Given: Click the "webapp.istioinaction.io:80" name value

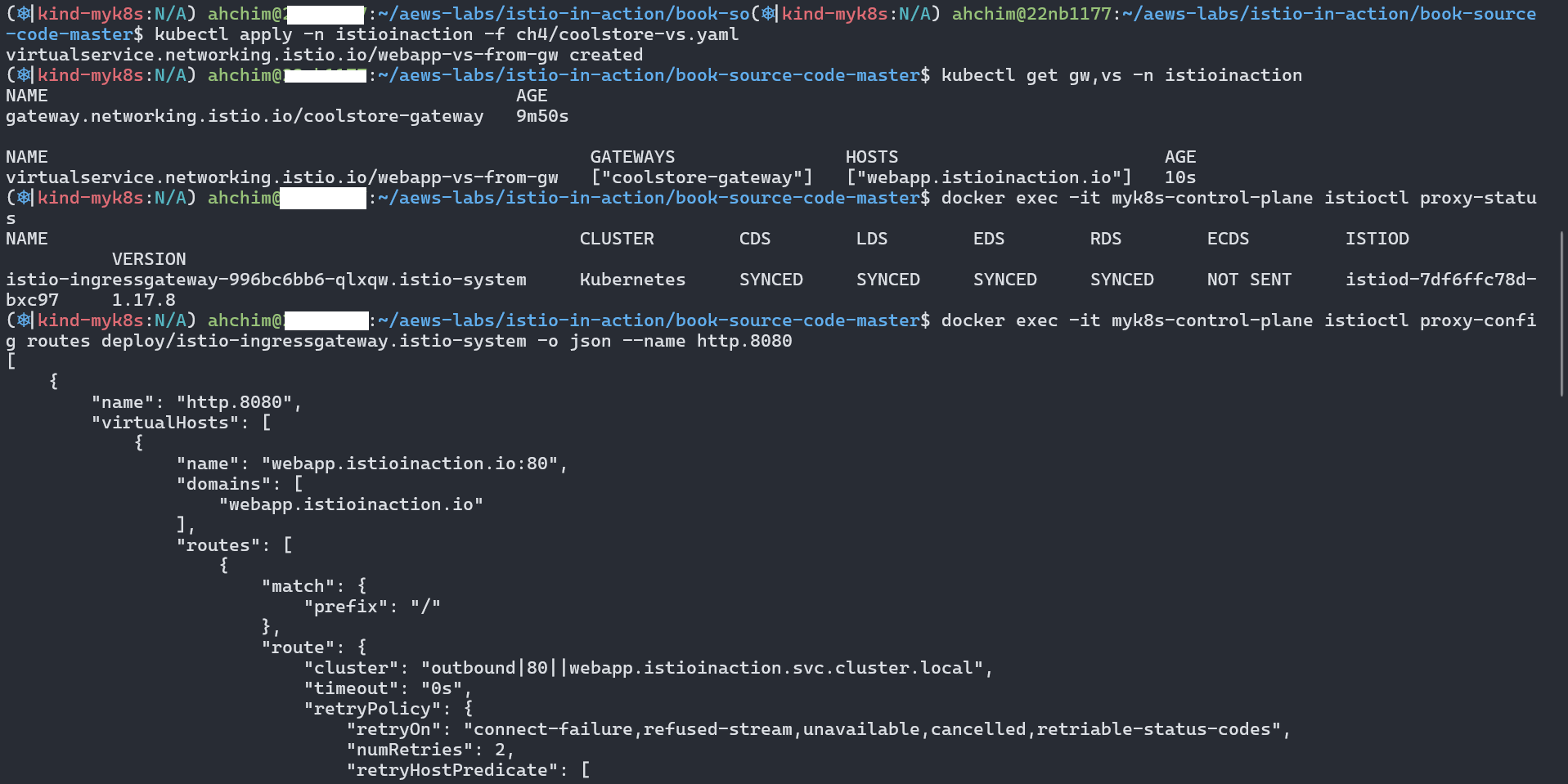Looking at the screenshot, I should [410, 464].
